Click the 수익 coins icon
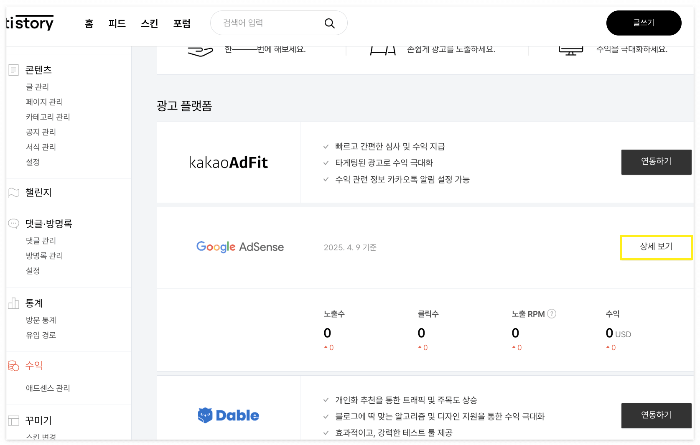The height and width of the screenshot is (445, 700). 13,366
